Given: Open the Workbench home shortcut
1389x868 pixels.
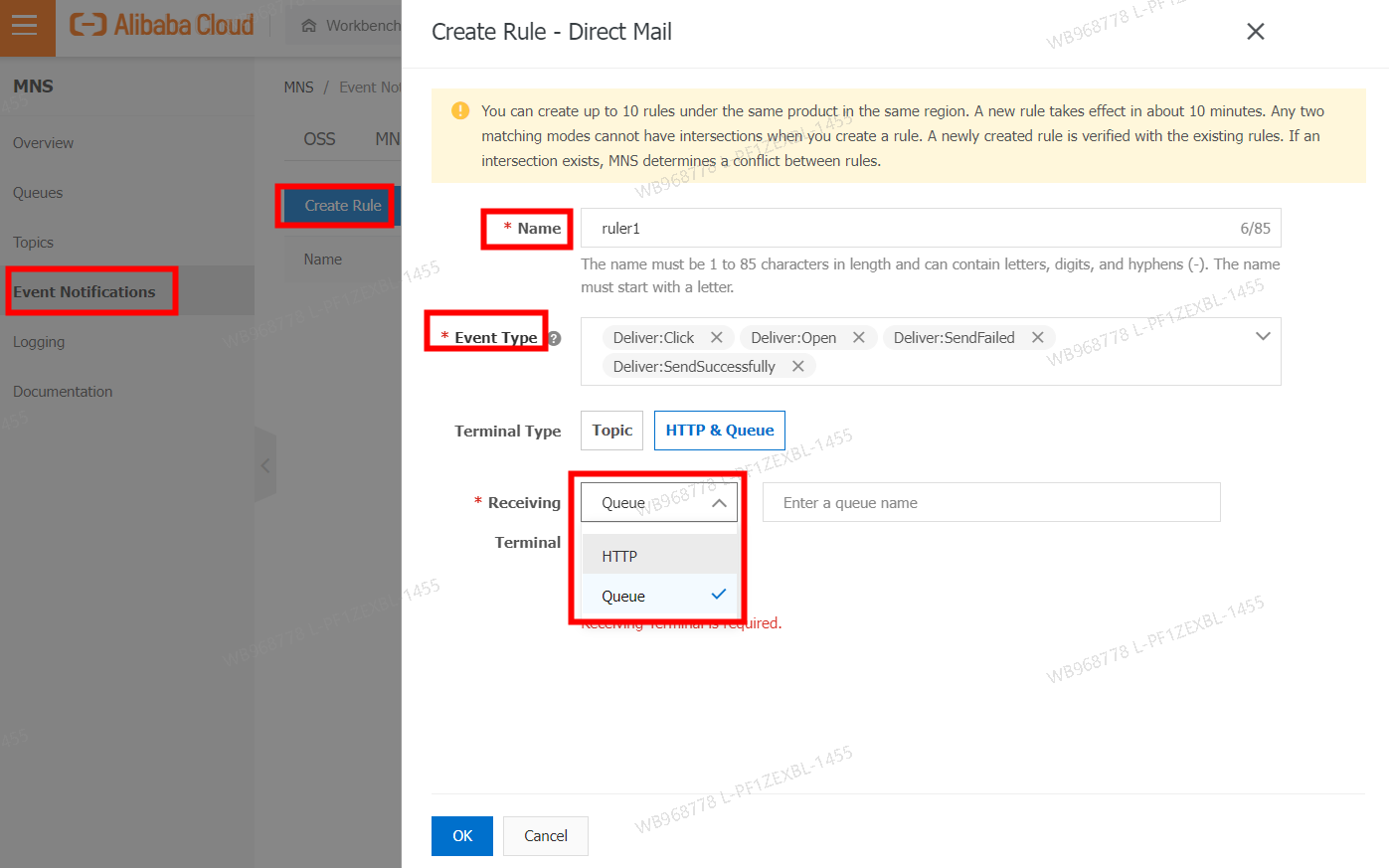Looking at the screenshot, I should (350, 25).
